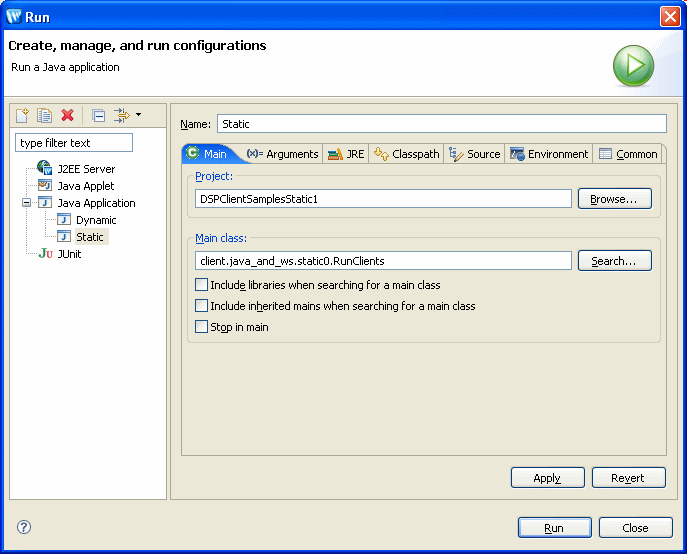Click the Java Applet icon

coord(45,185)
